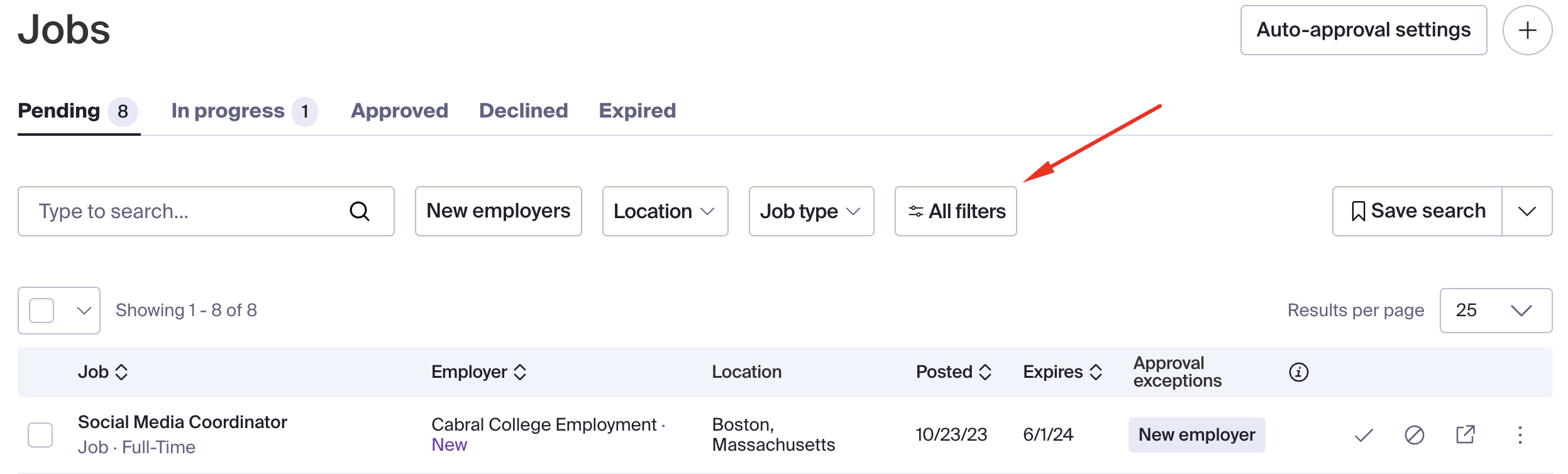This screenshot has width=1568, height=474.
Task: Click the search magnifier icon
Action: pyautogui.click(x=360, y=211)
